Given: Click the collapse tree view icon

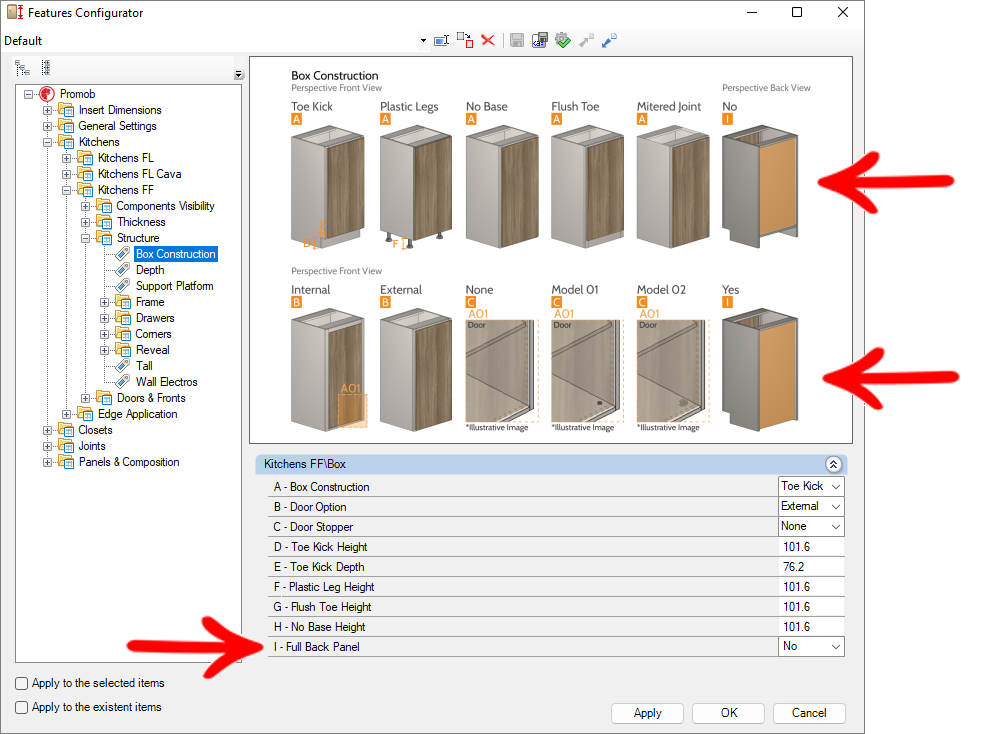Looking at the screenshot, I should (23, 68).
